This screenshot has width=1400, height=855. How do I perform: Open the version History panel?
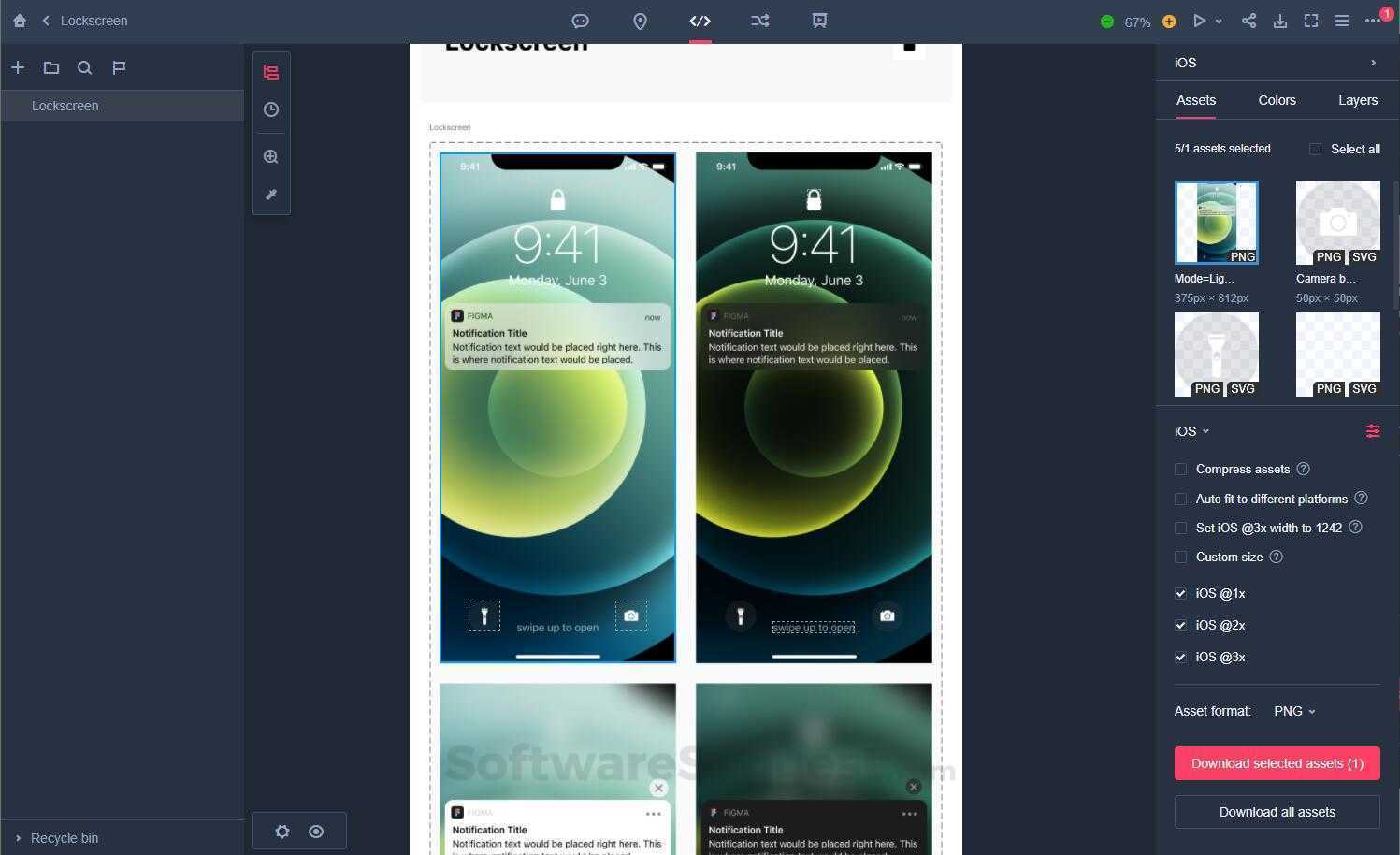pyautogui.click(x=271, y=109)
